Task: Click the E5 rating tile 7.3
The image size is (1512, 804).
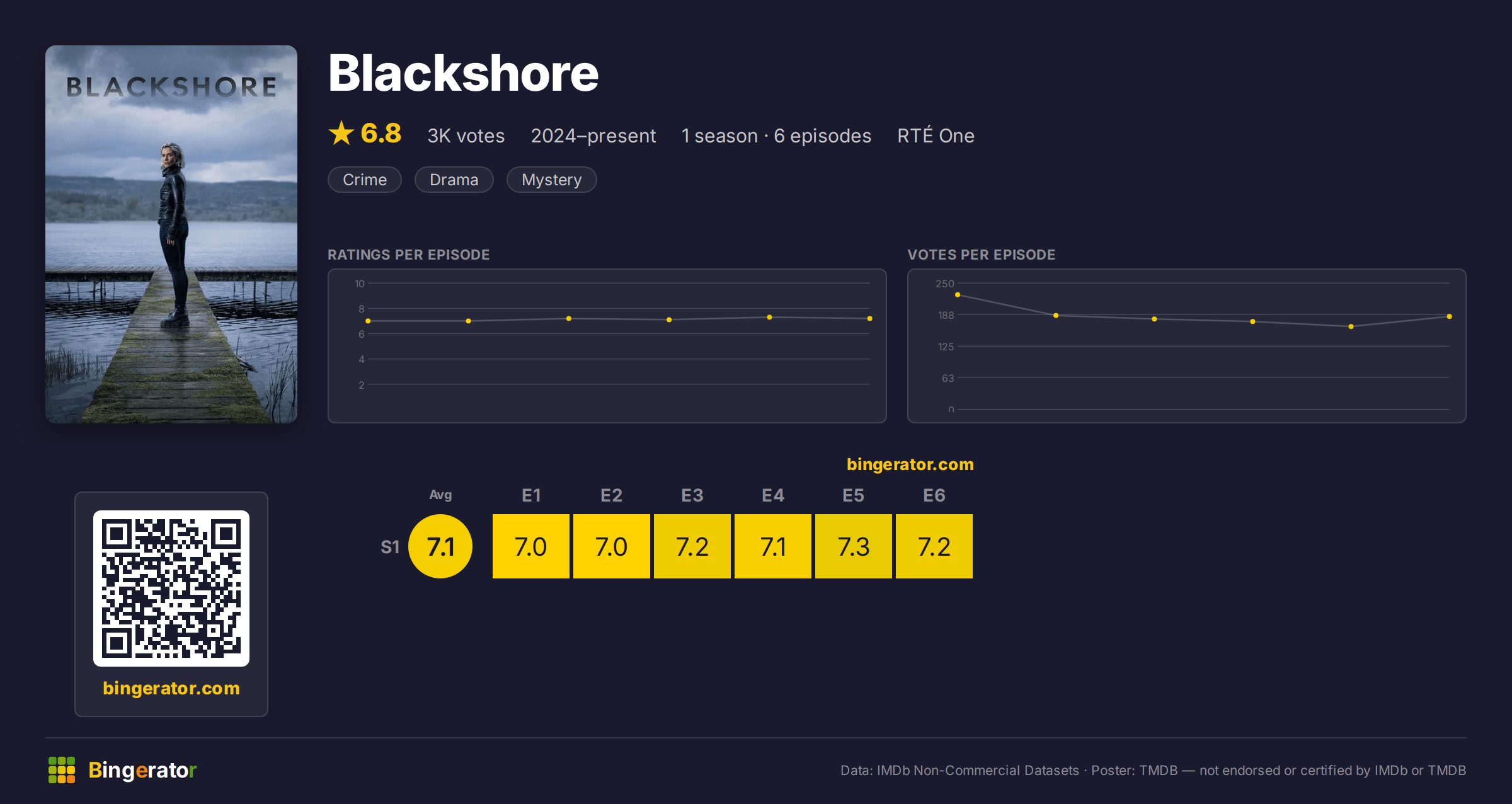Action: 854,546
